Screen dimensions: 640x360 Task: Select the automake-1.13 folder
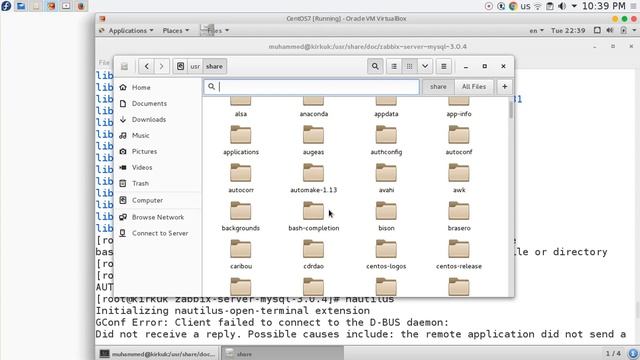313,178
